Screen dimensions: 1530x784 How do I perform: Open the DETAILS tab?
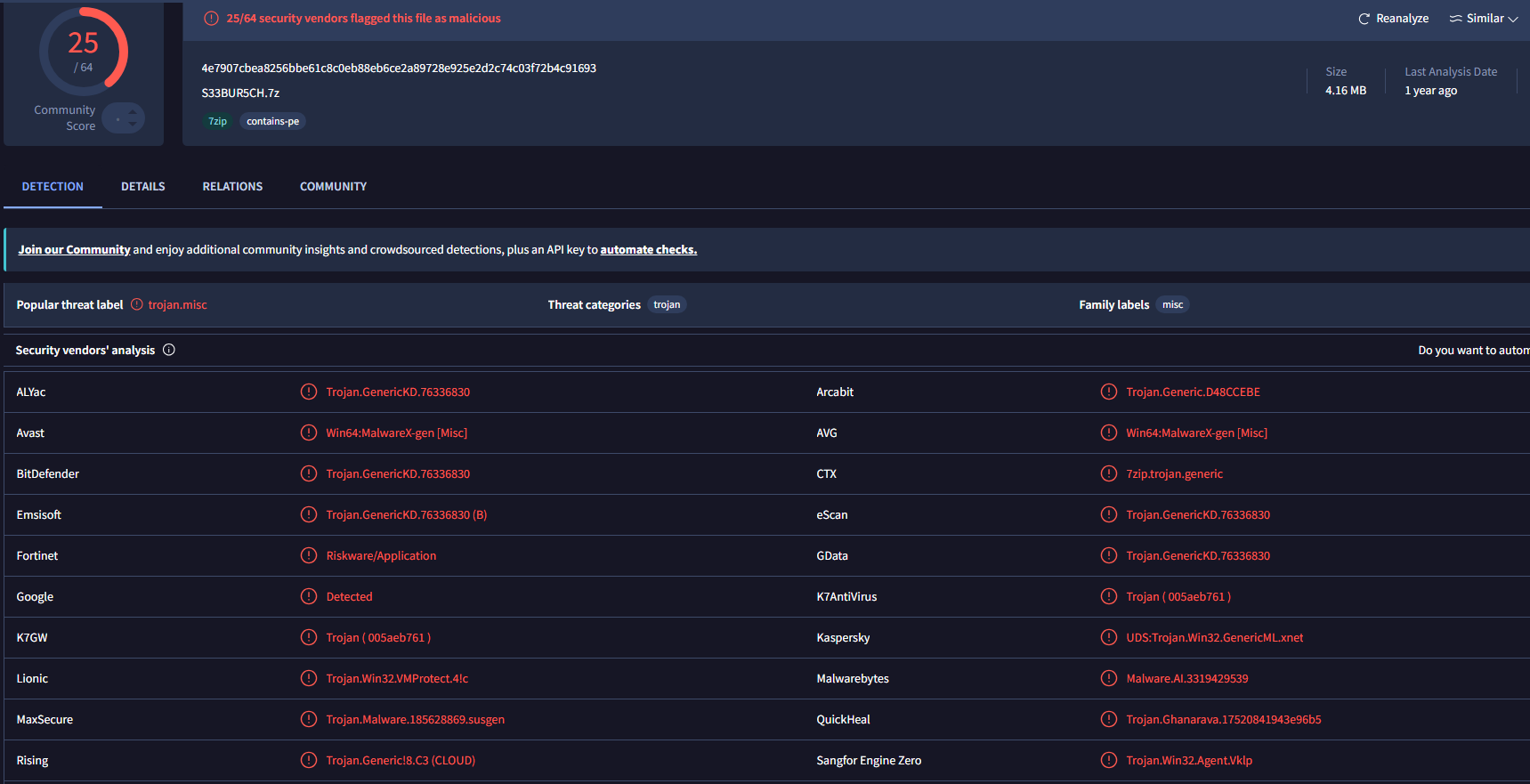point(143,187)
